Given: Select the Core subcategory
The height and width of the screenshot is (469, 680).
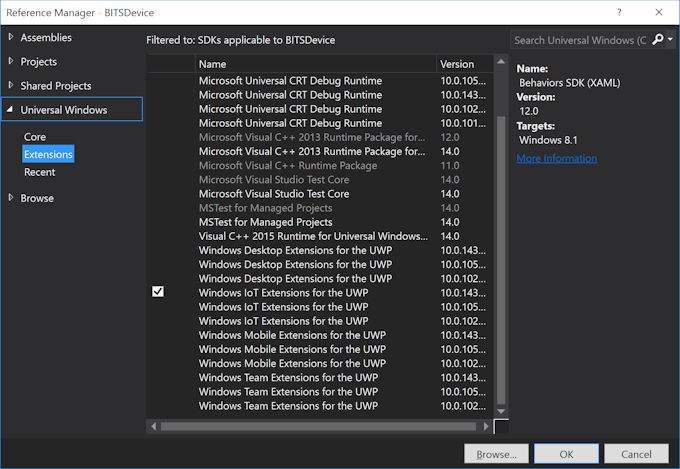Looking at the screenshot, I should pos(35,136).
